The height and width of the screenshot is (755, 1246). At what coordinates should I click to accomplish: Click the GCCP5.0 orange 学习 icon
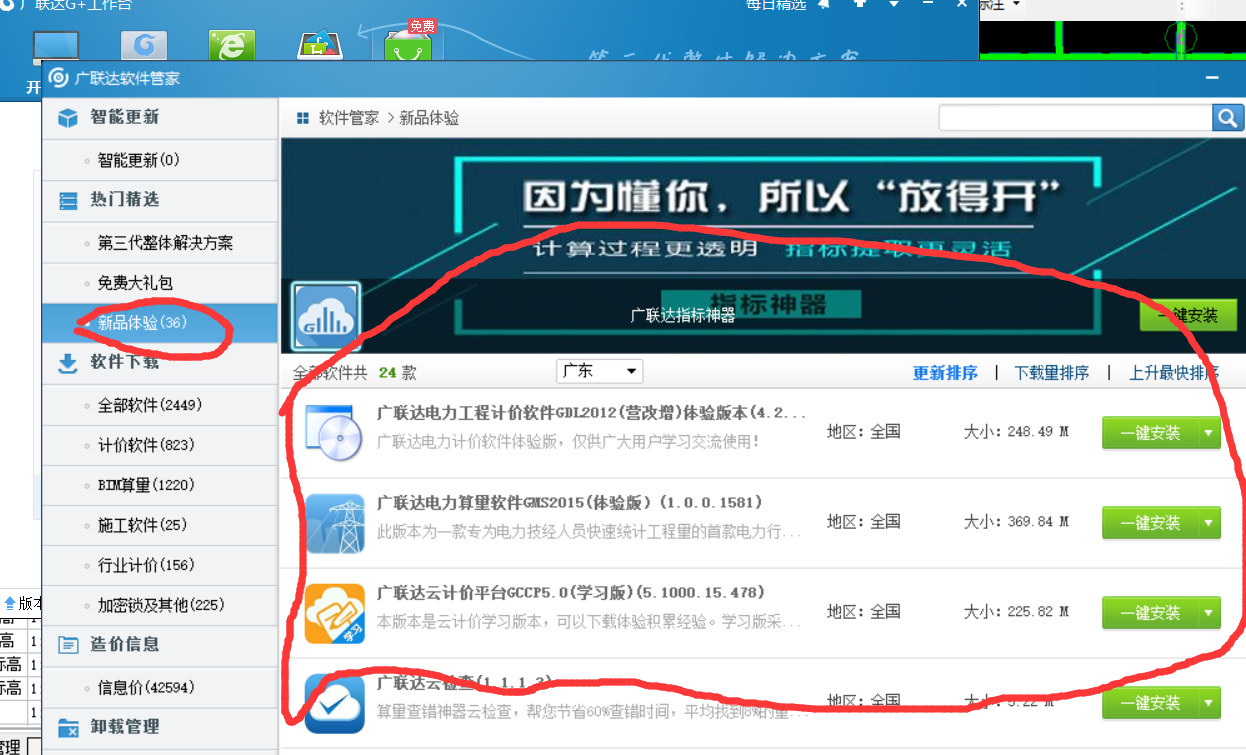point(334,613)
